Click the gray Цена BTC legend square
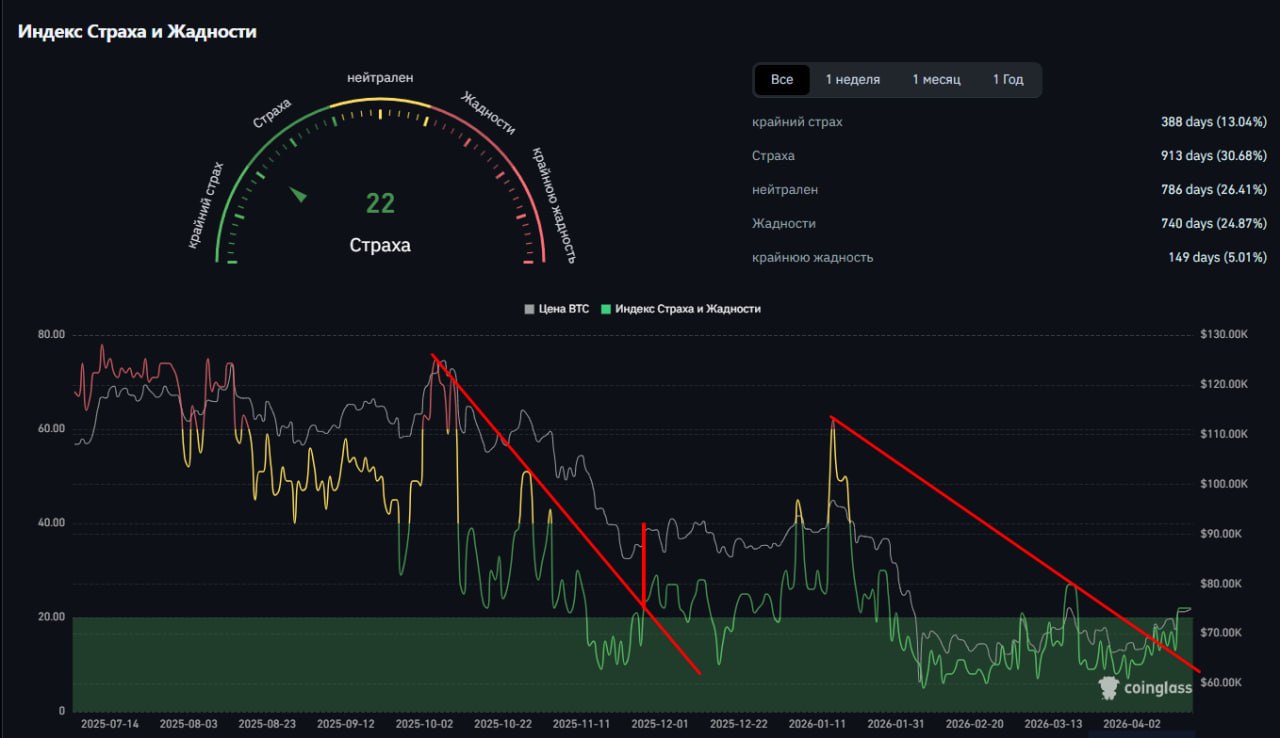Screen dimensions: 1280x738 click(x=529, y=310)
